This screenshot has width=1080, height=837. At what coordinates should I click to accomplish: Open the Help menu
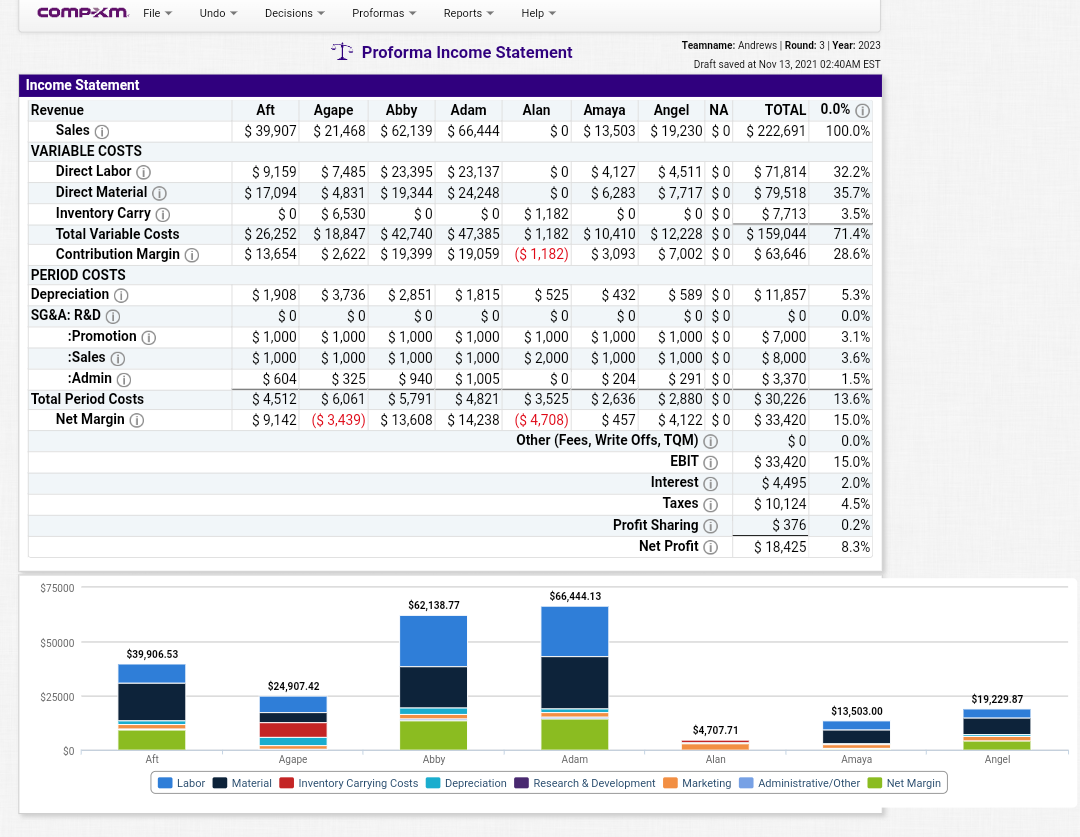(x=538, y=13)
